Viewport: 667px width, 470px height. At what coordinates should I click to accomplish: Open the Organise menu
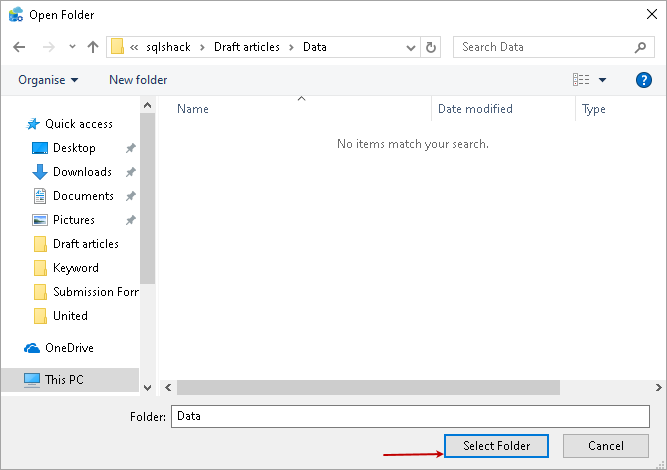click(x=48, y=80)
